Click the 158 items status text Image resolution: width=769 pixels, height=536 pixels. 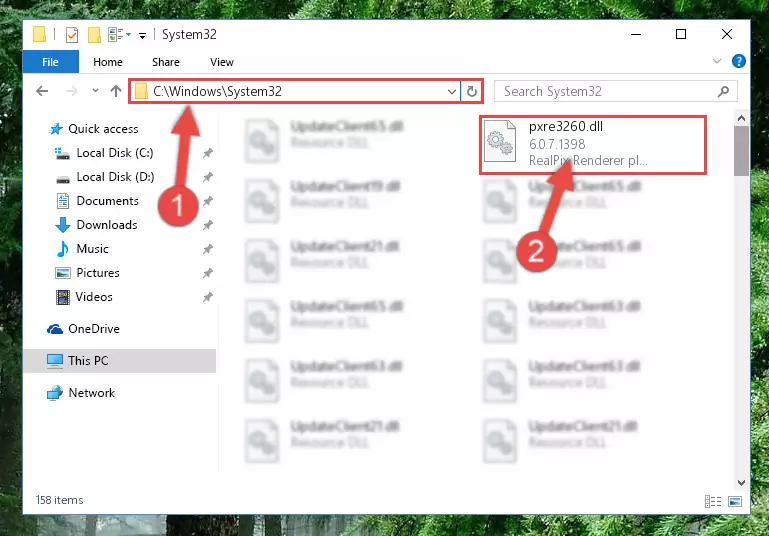point(59,500)
